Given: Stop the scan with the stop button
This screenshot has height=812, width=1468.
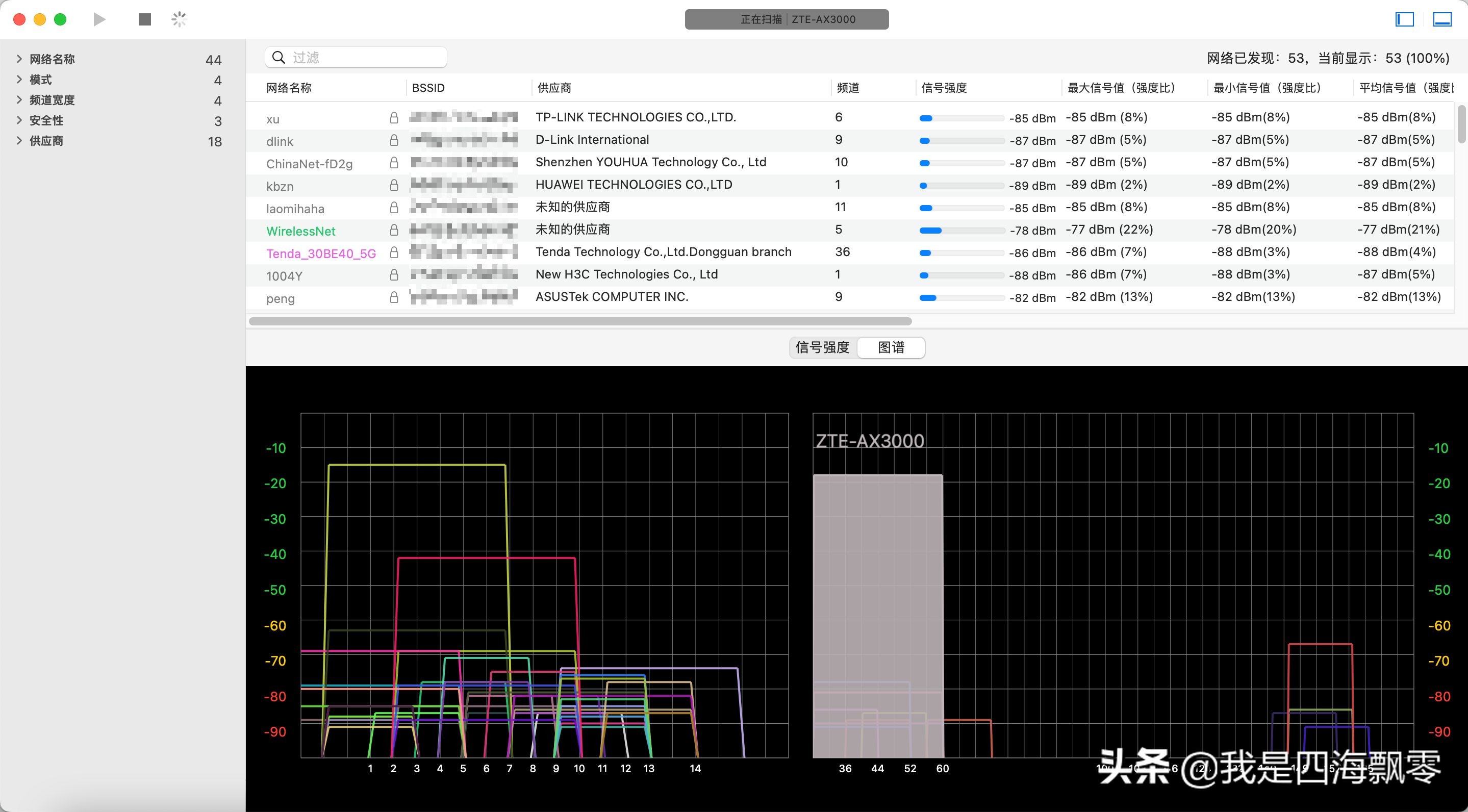Looking at the screenshot, I should (x=145, y=19).
